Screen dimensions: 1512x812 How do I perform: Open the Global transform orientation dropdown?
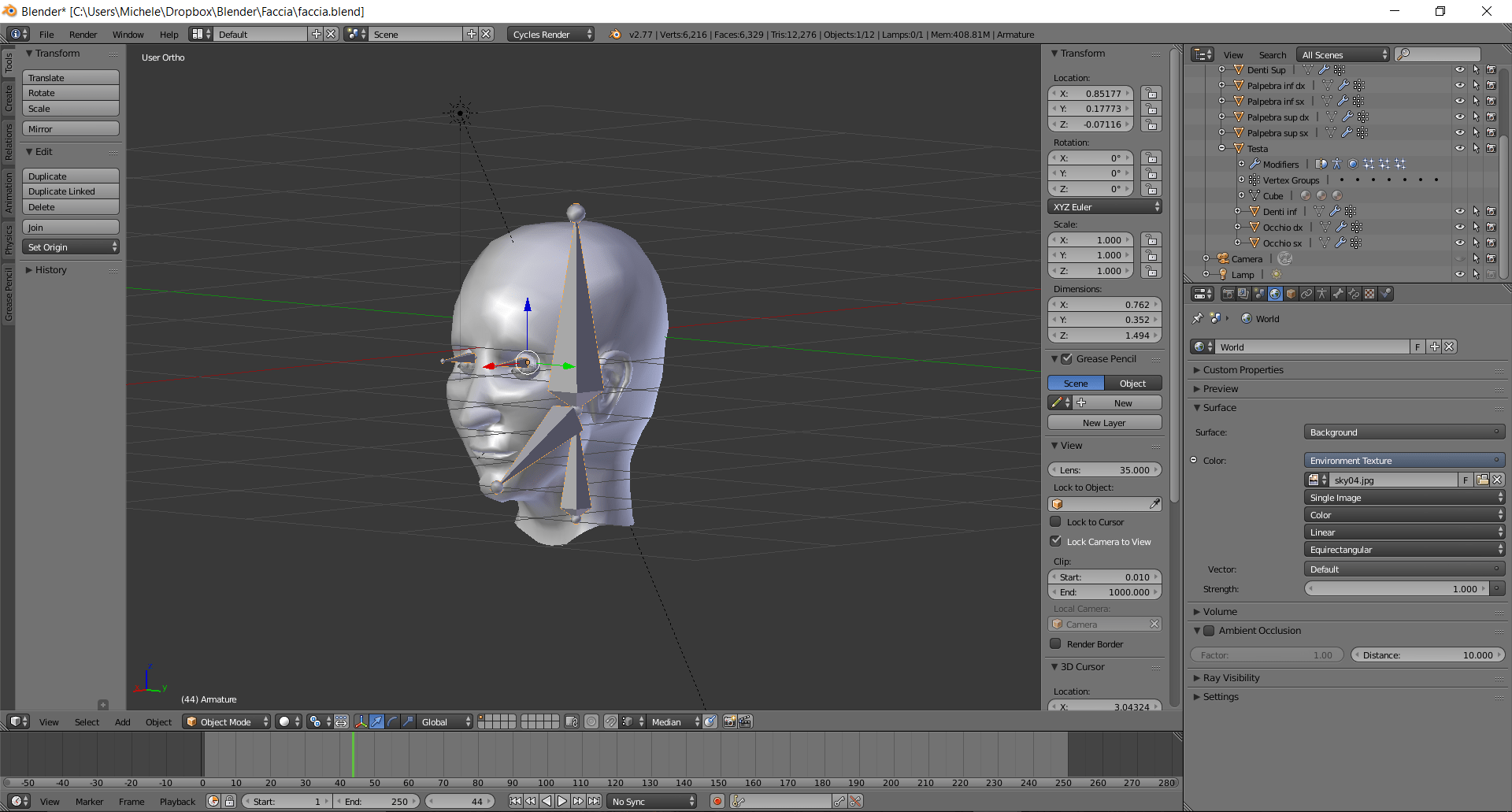pyautogui.click(x=444, y=721)
